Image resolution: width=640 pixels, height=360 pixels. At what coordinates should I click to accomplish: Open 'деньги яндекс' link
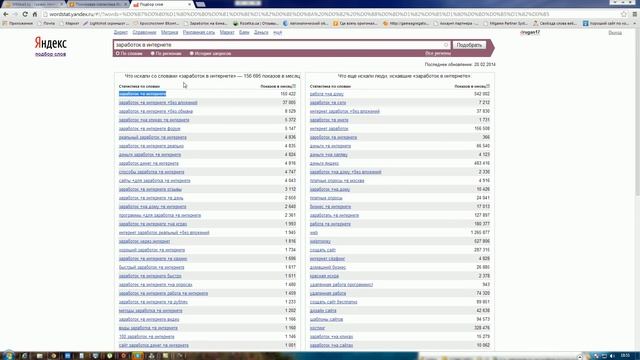tap(324, 163)
